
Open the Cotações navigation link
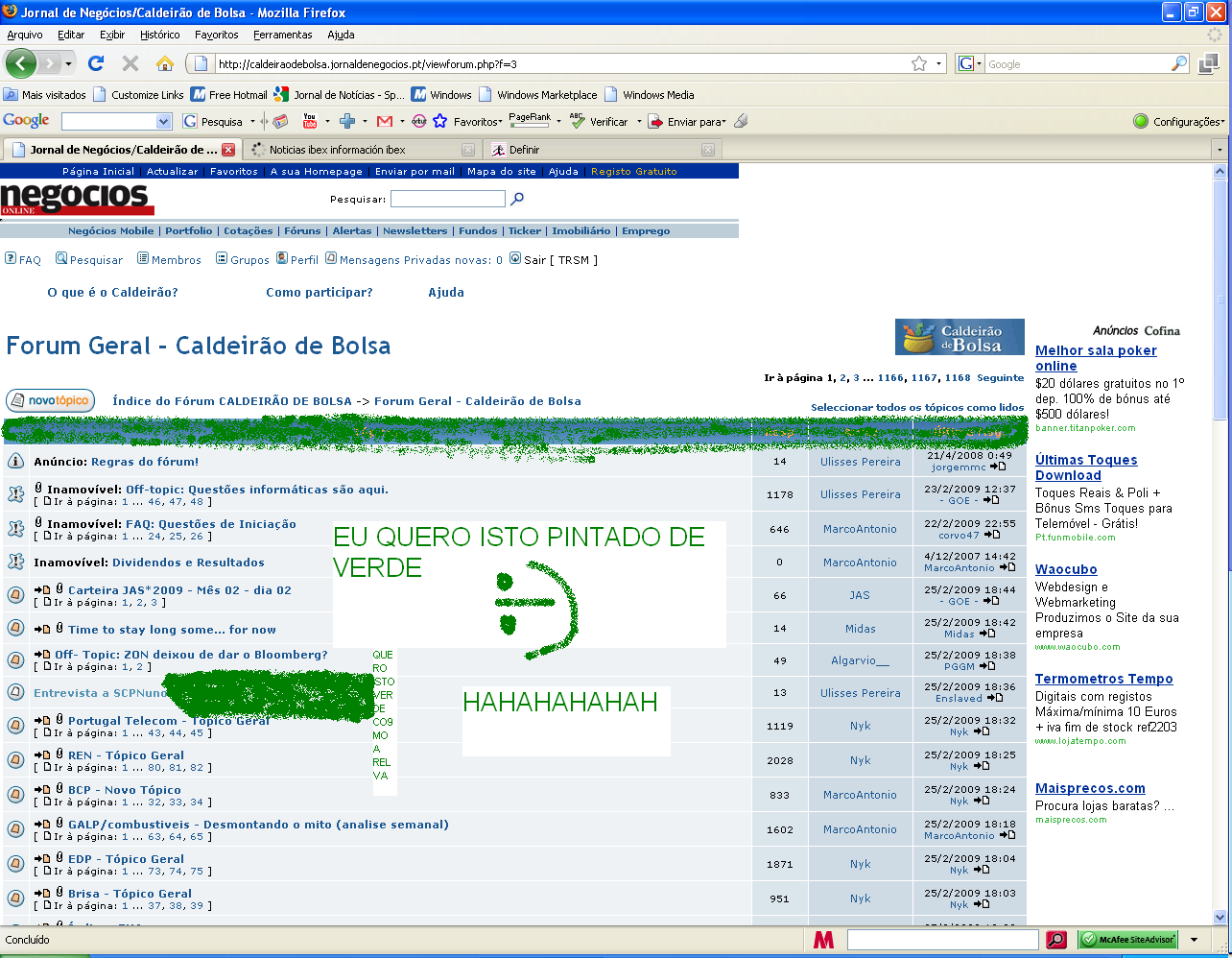tap(249, 231)
